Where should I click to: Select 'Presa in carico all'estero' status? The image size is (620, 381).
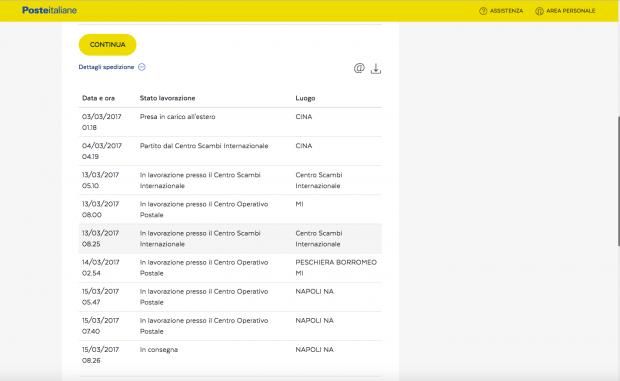coord(178,117)
